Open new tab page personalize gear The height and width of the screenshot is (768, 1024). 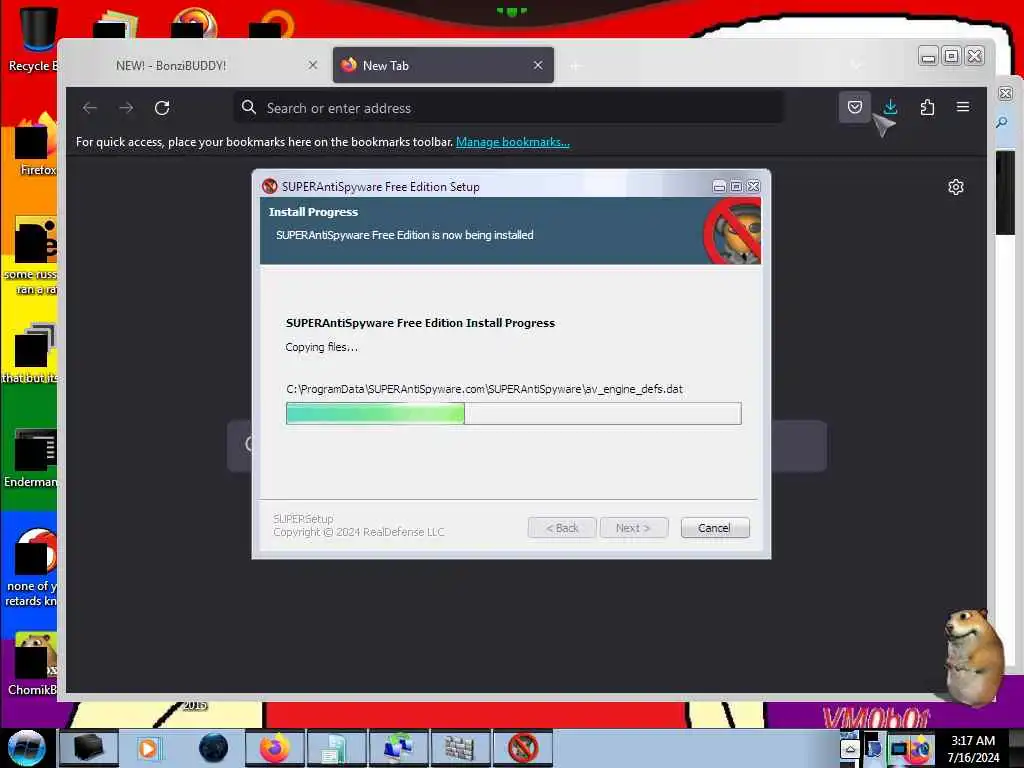(x=955, y=187)
